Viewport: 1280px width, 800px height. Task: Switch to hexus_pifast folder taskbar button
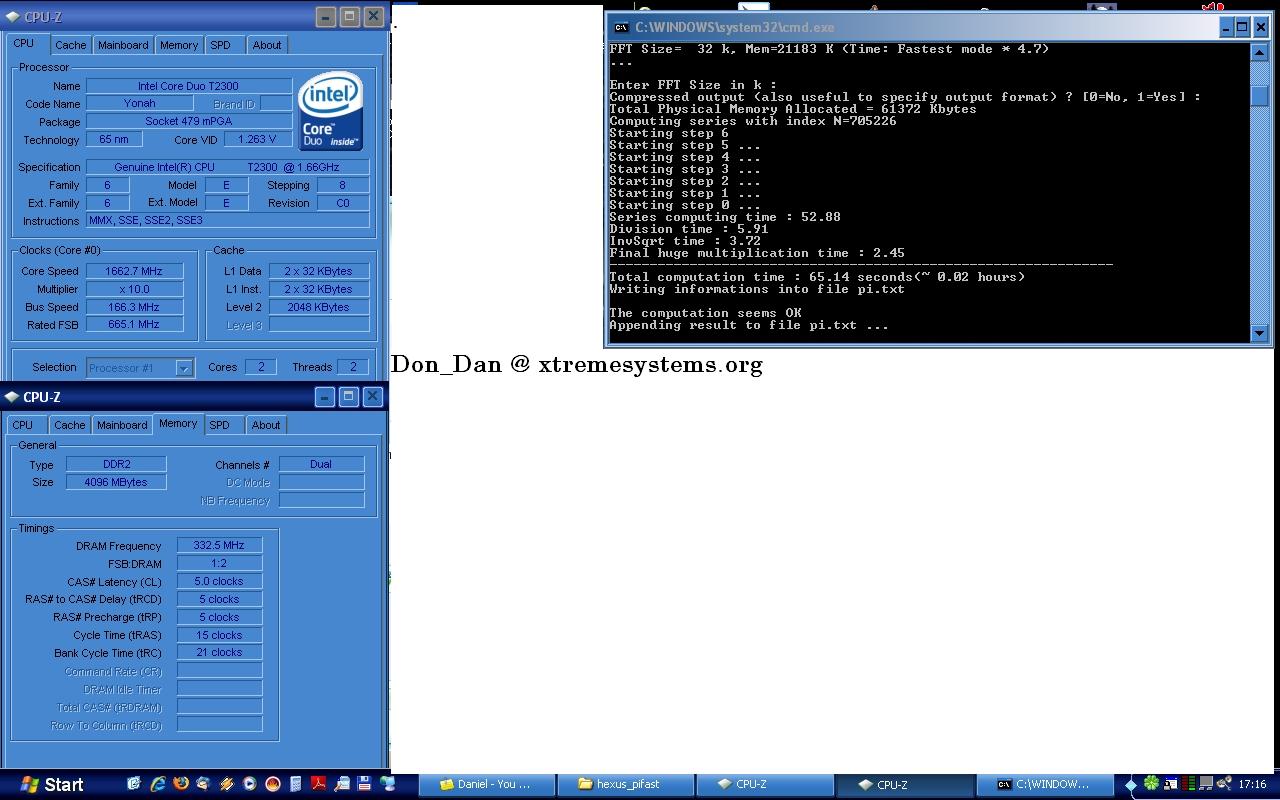pos(625,785)
